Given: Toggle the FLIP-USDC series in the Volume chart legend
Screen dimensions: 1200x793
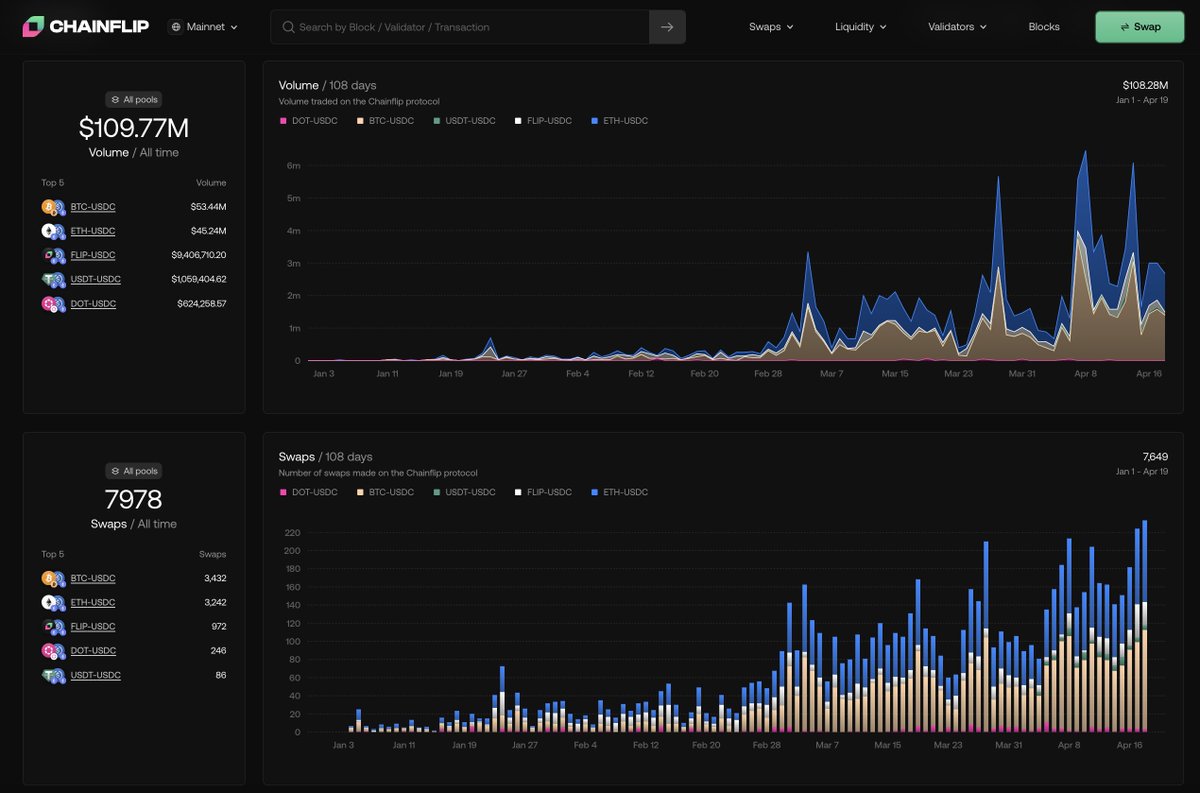Looking at the screenshot, I should (x=543, y=121).
